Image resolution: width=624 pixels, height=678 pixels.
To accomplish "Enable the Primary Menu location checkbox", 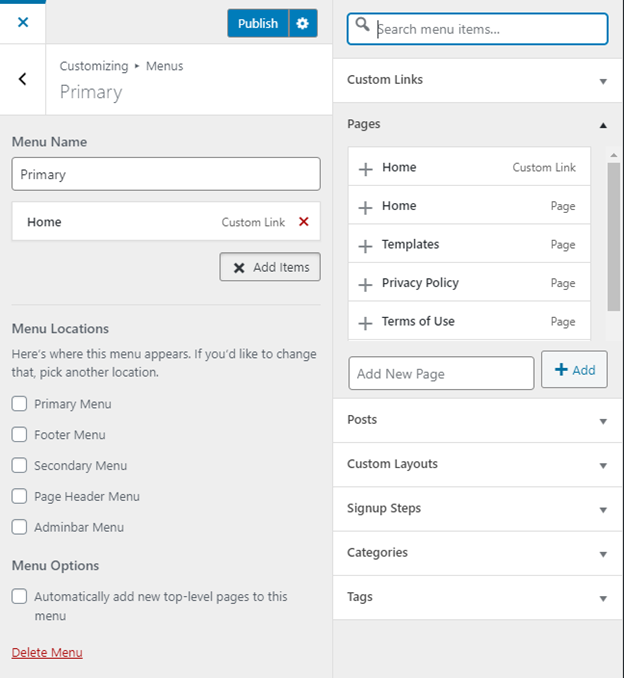I will 19,404.
